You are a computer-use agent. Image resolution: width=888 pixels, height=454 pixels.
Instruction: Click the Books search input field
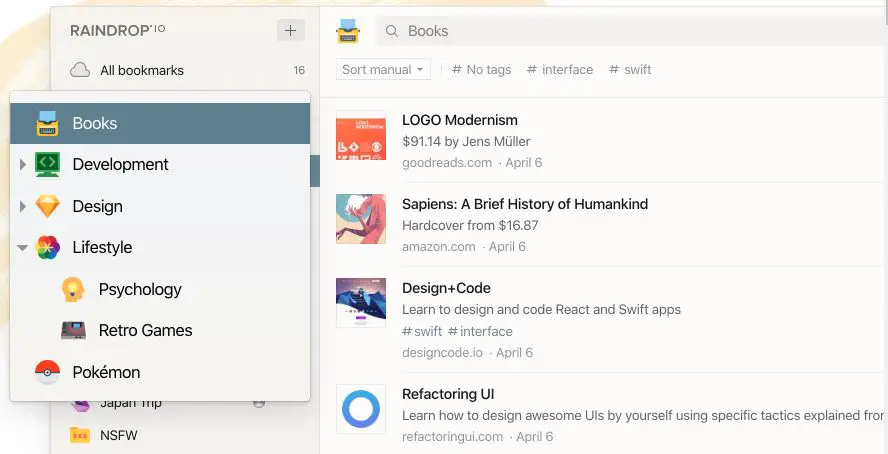[x=631, y=31]
